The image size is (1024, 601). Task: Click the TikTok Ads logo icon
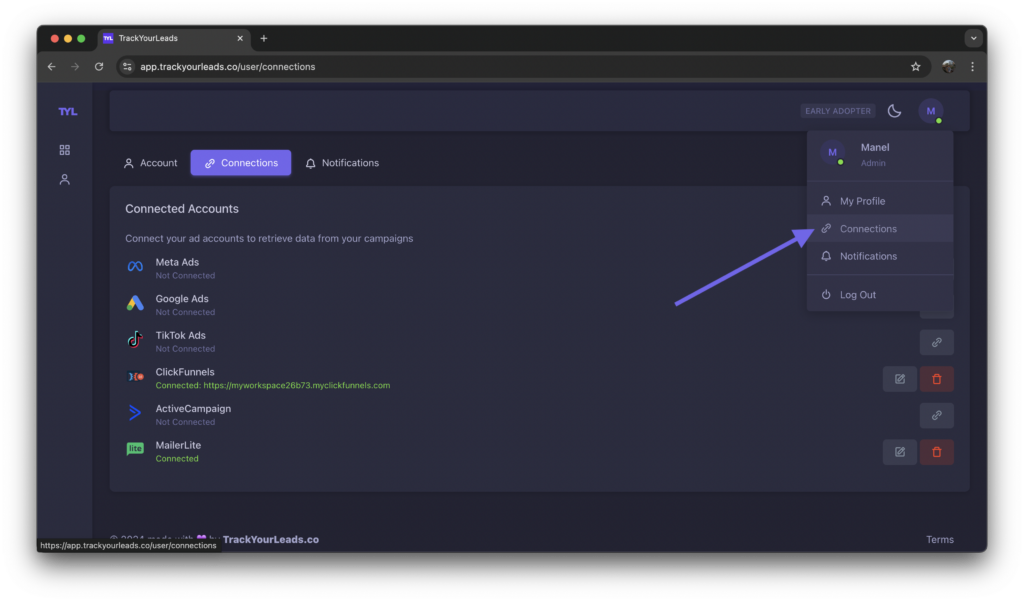[x=135, y=340]
